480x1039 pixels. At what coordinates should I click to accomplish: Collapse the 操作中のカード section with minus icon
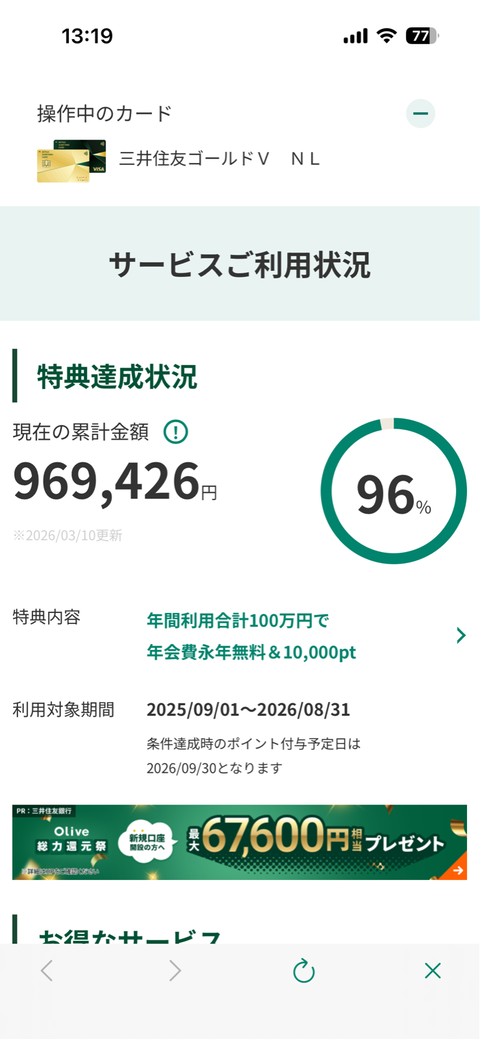(x=420, y=113)
